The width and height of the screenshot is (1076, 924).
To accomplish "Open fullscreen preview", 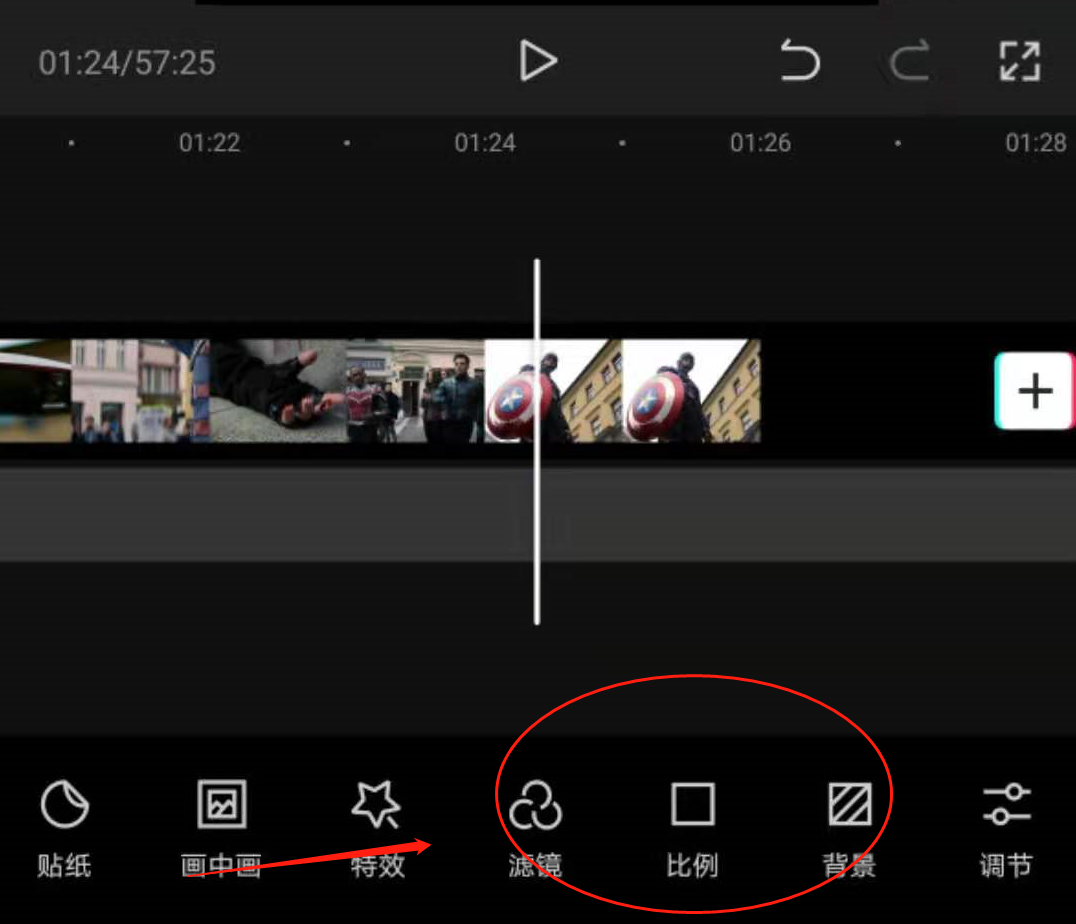I will click(x=1020, y=60).
